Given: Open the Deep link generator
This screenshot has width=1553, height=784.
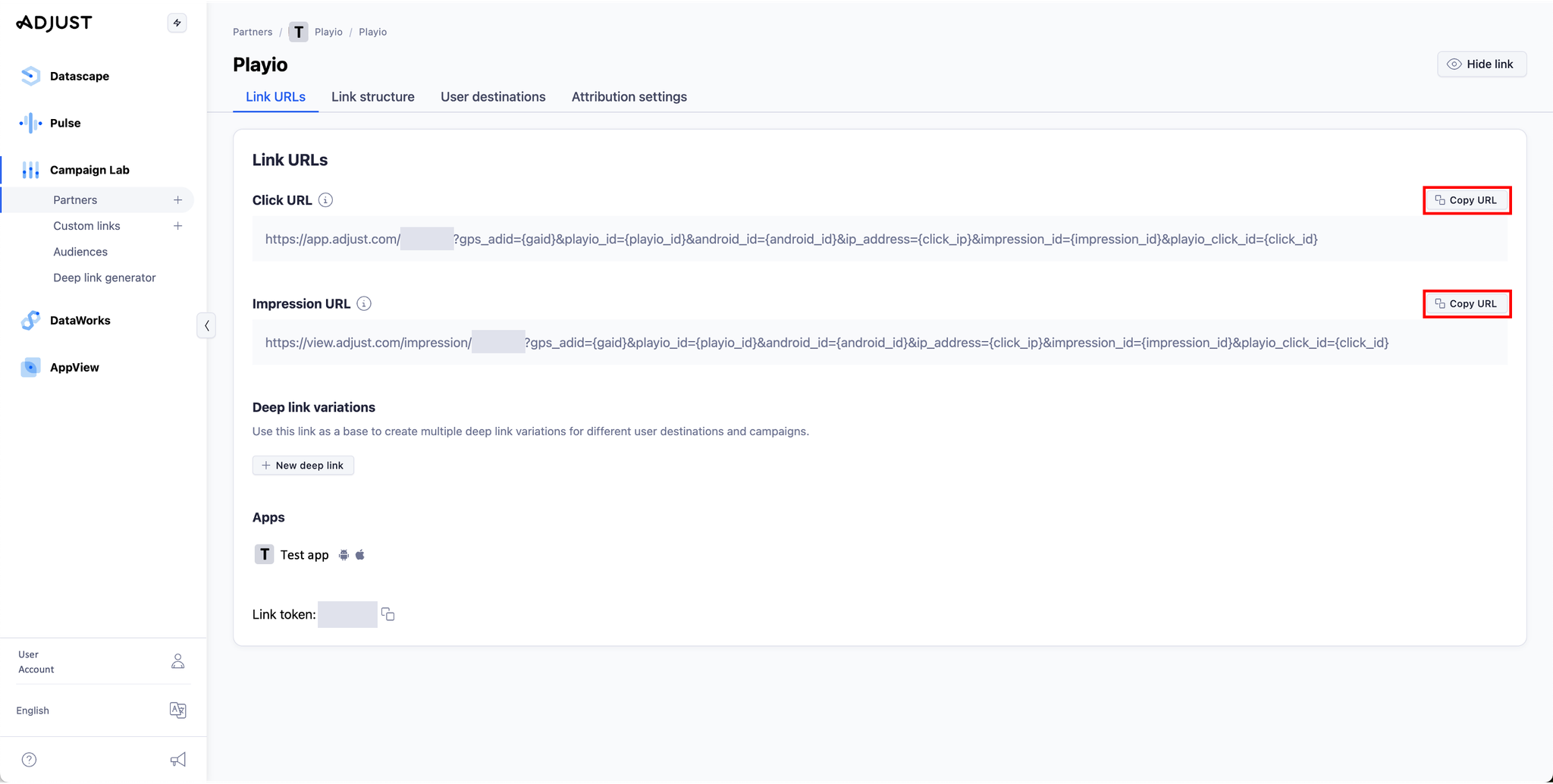Looking at the screenshot, I should (x=105, y=278).
